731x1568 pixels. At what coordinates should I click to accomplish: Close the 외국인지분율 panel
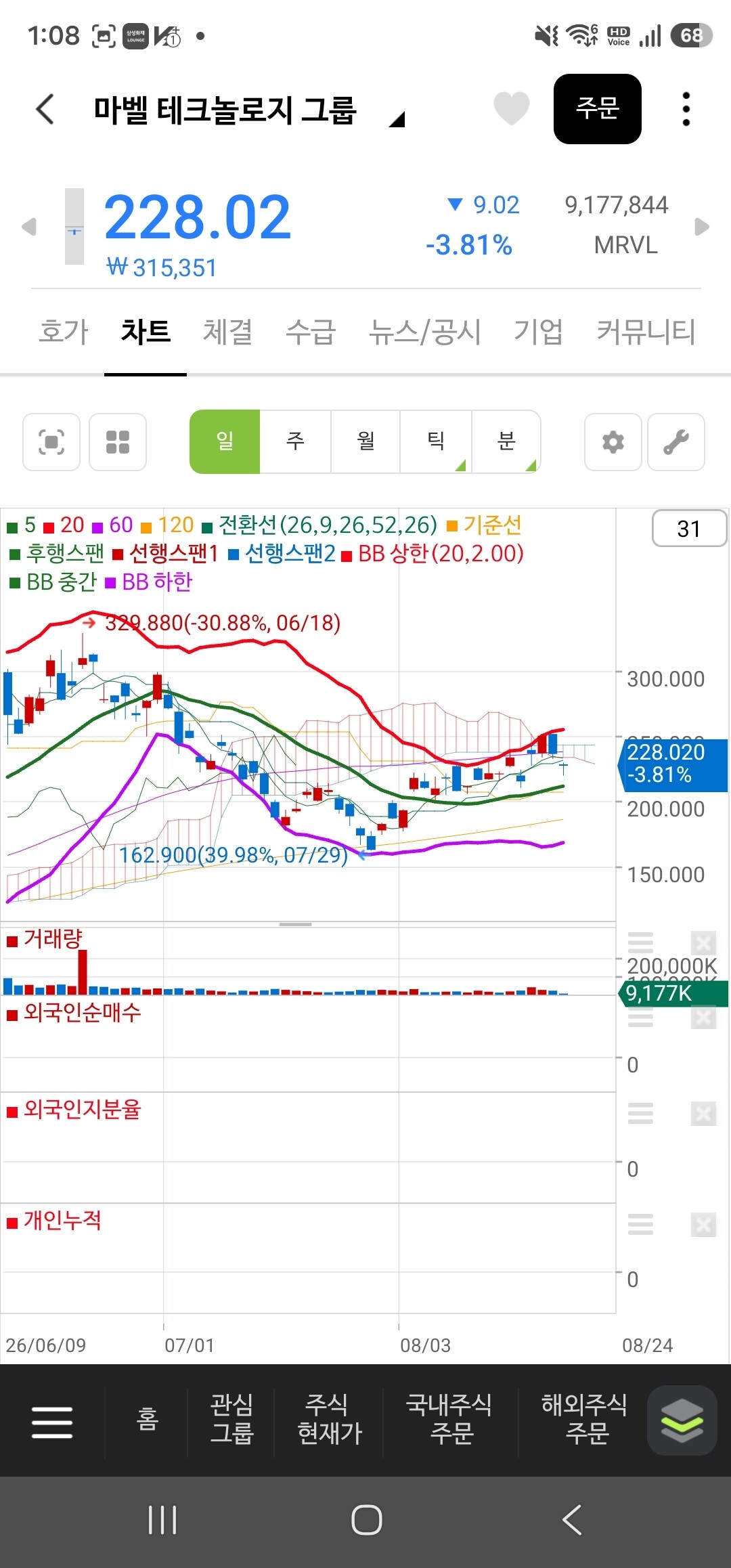coord(703,1113)
